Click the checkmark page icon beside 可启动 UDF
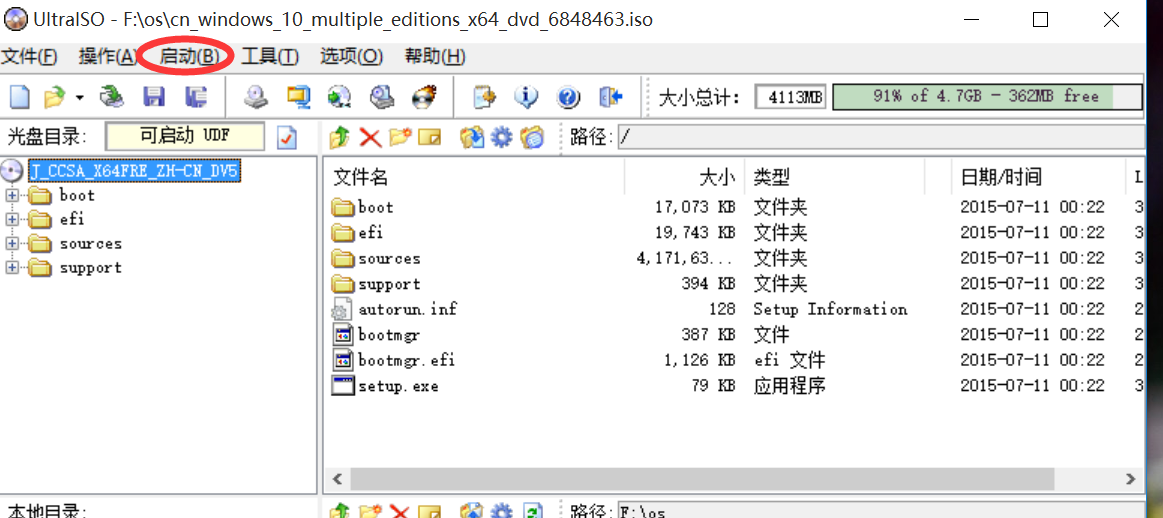The image size is (1163, 518). point(287,137)
